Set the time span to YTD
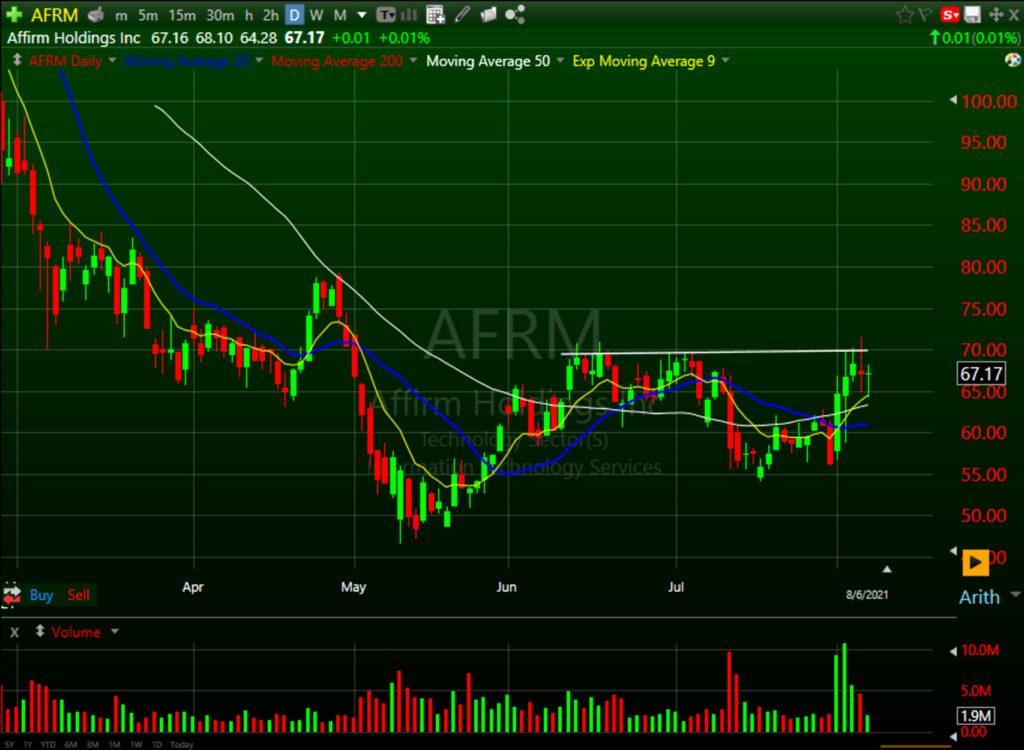1024x750 pixels. pos(48,744)
